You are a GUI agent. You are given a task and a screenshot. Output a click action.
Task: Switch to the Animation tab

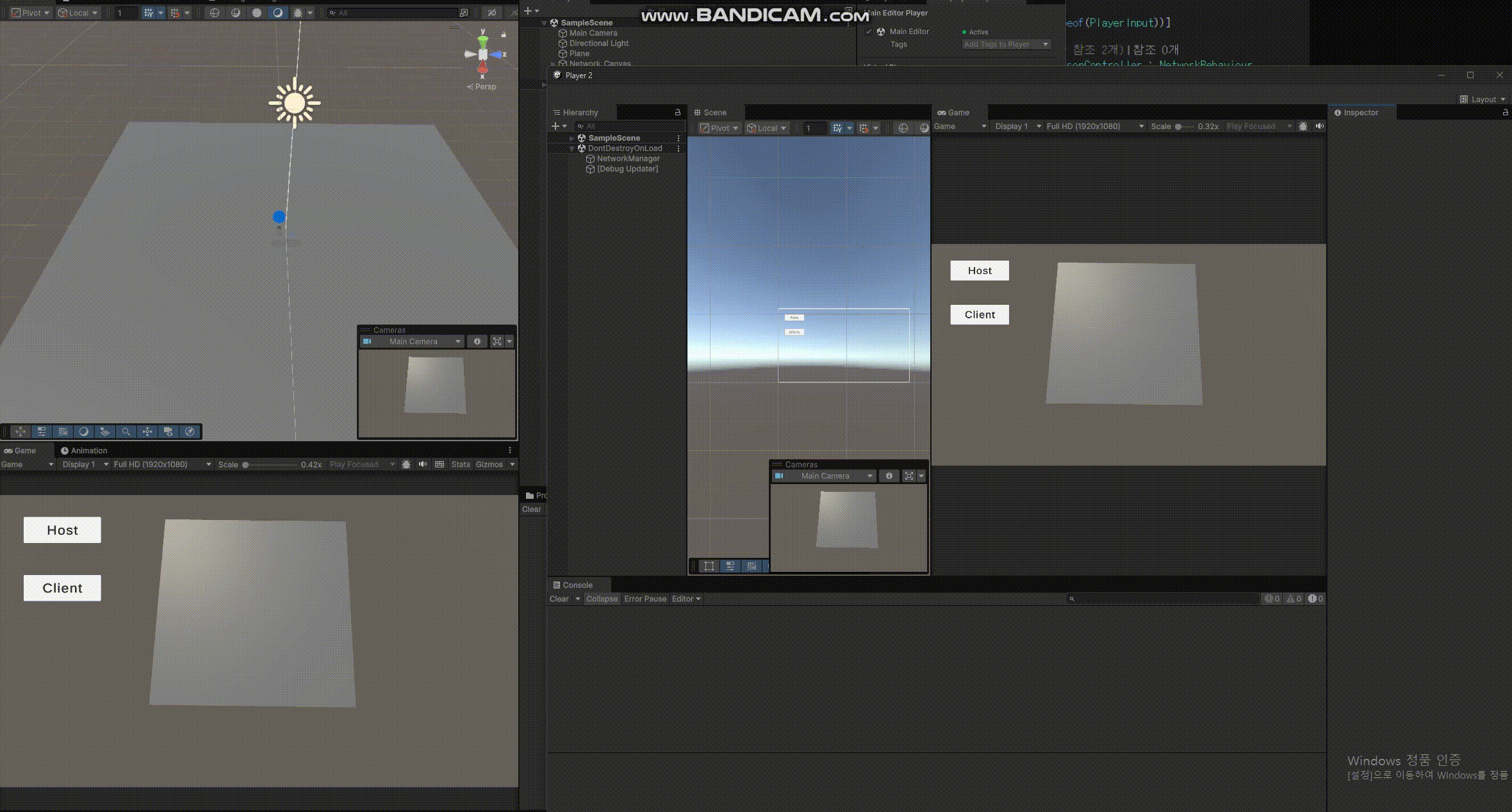point(83,451)
